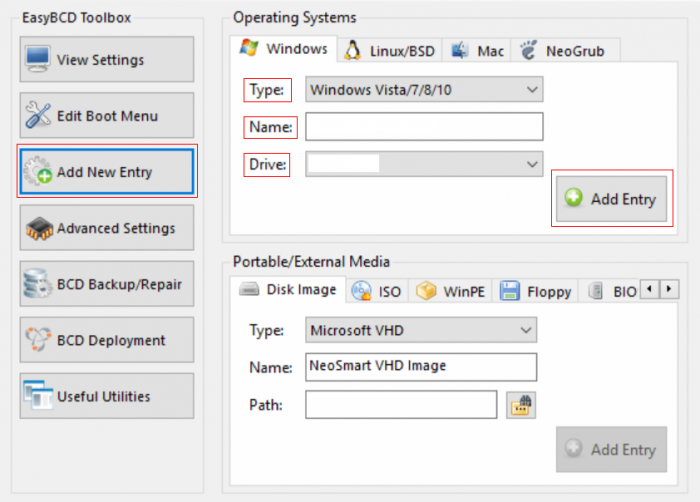Click the Mac tab icon
The height and width of the screenshot is (502, 700).
pos(460,50)
